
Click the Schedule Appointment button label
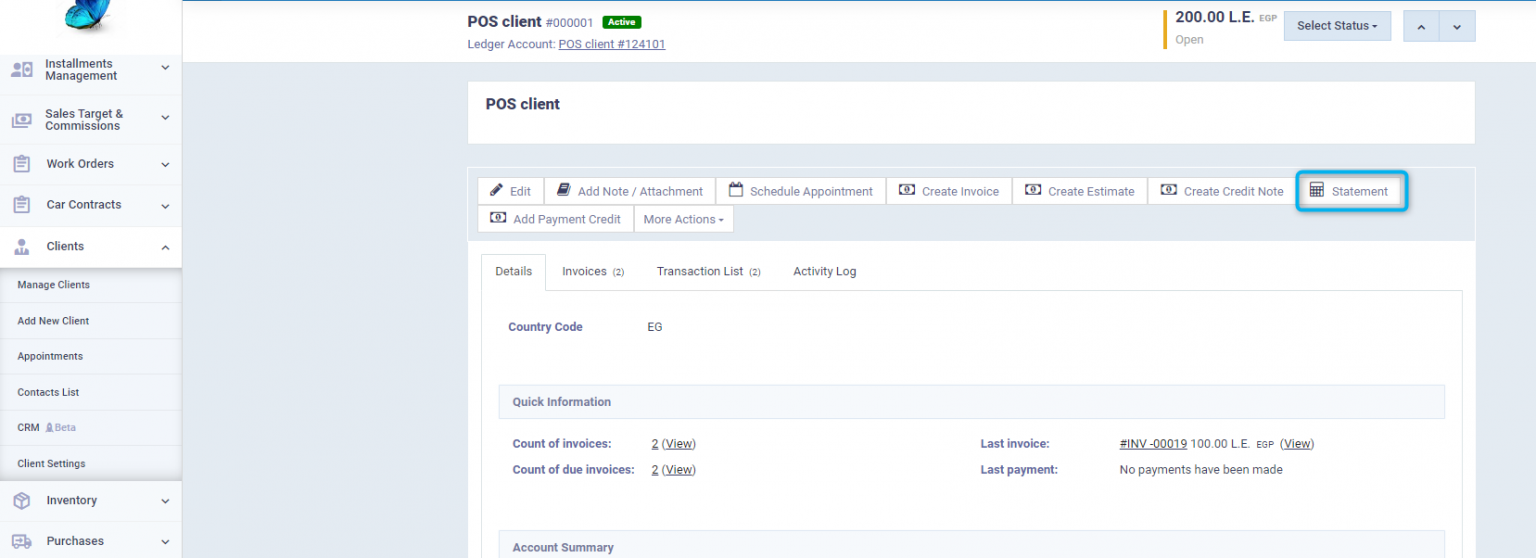click(x=811, y=192)
